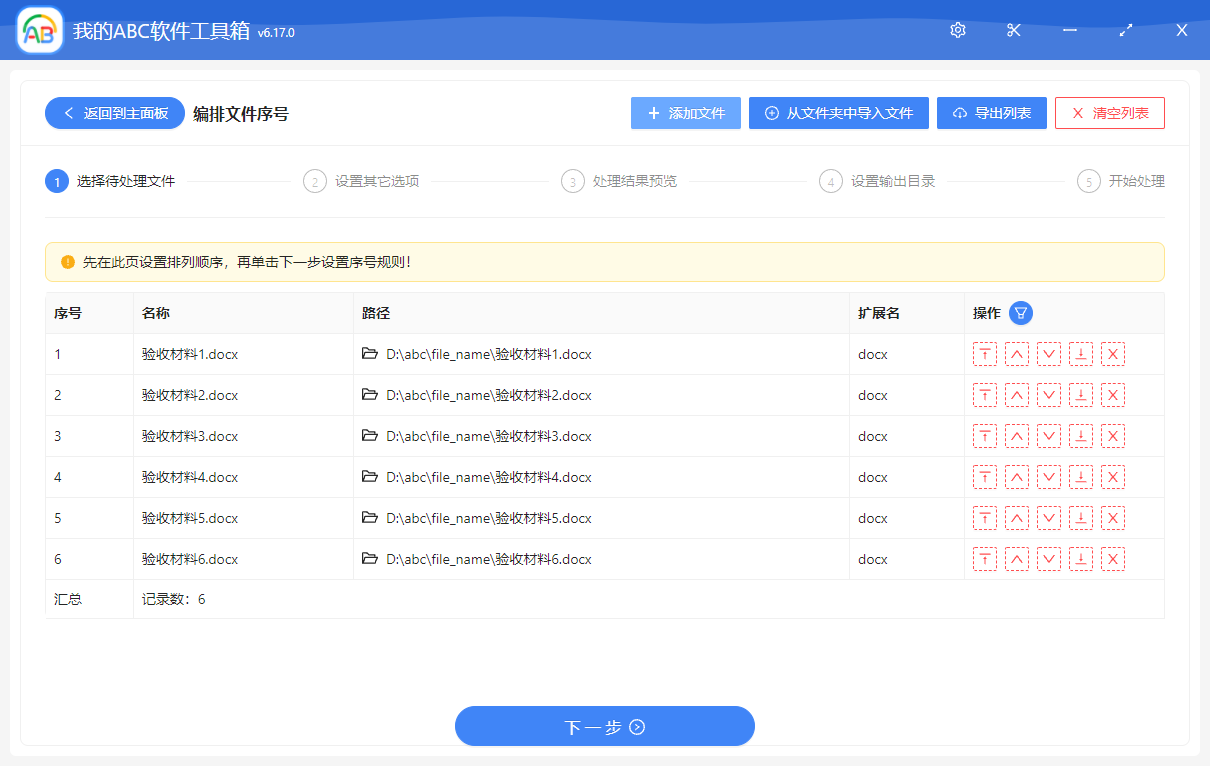Proceed using the 下一步 button

click(x=604, y=726)
